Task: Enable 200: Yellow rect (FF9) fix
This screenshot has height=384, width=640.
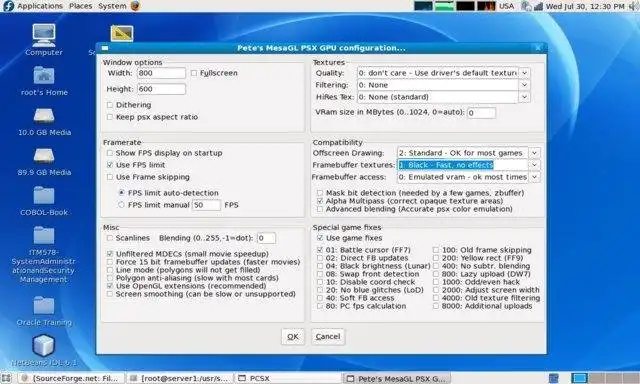Action: click(436, 258)
